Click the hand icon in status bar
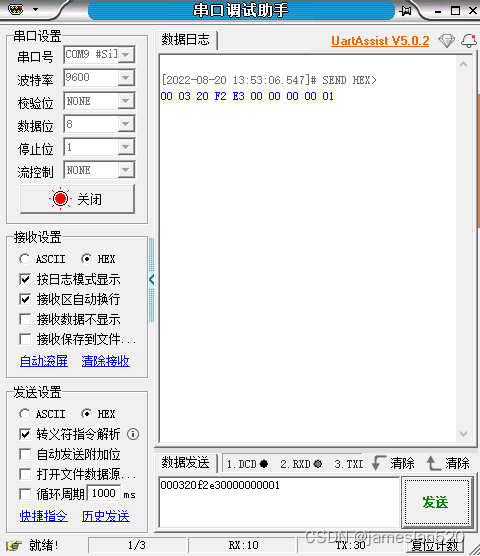The image size is (480, 556). [x=14, y=545]
